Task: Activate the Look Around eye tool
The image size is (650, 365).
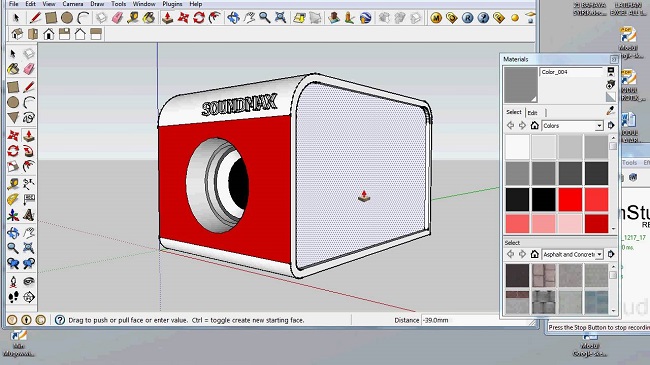Action: [x=29, y=282]
